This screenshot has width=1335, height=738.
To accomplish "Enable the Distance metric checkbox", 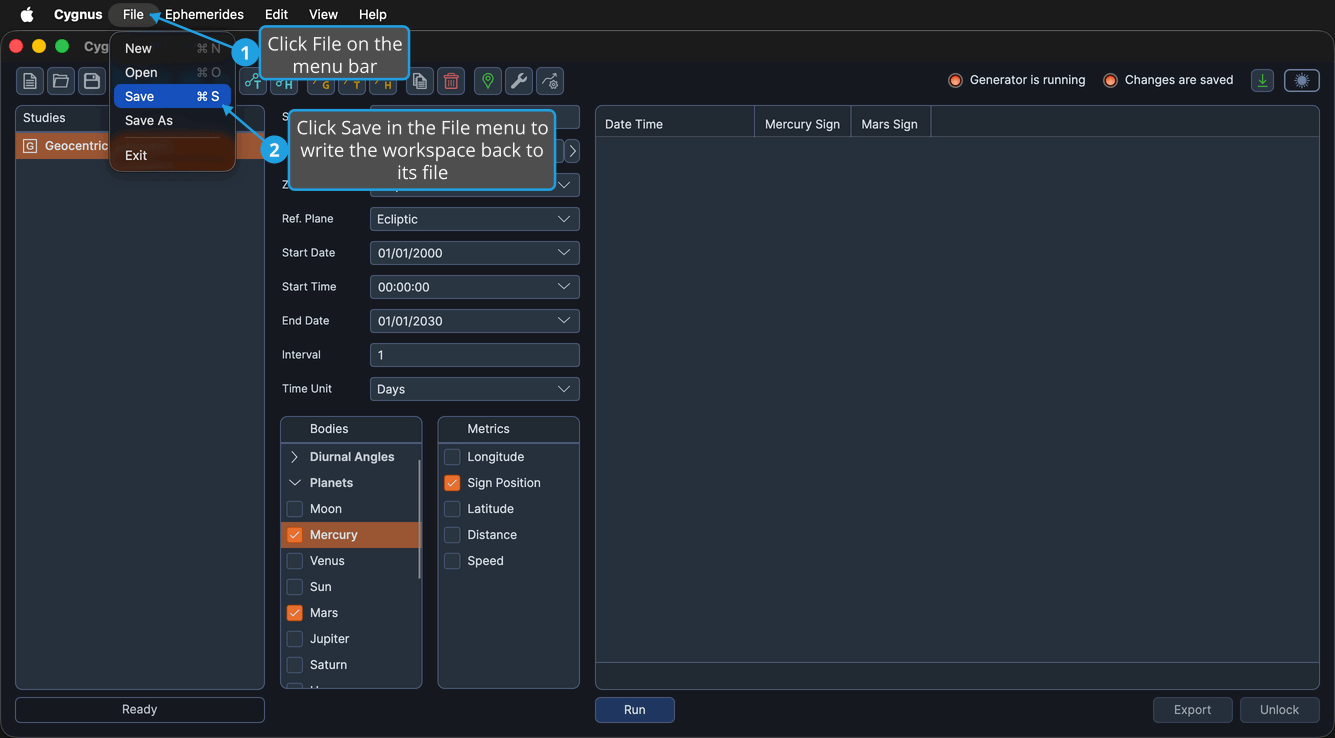I will point(452,535).
